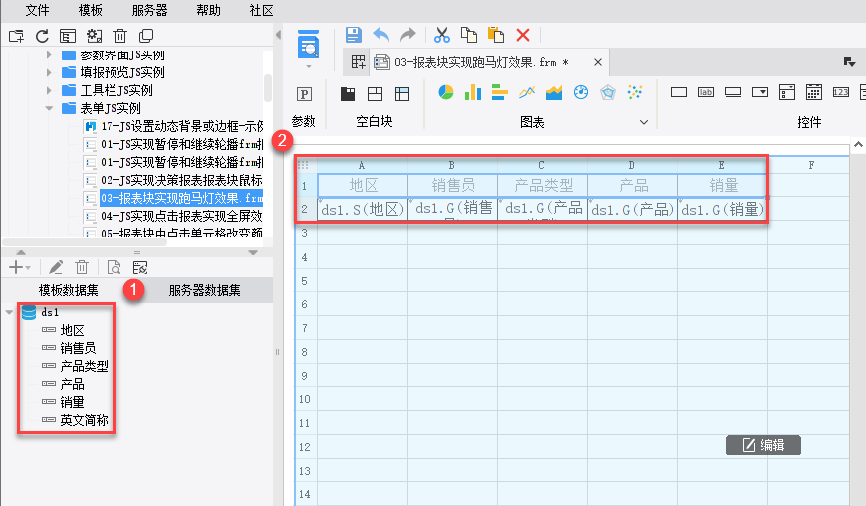Save the current template

[353, 35]
